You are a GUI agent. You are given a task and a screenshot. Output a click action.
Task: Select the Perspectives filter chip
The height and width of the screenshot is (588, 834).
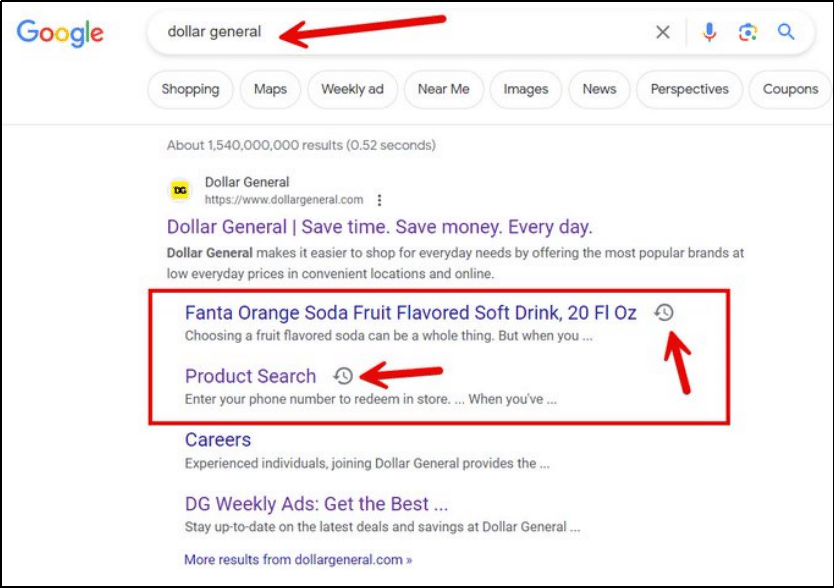689,89
